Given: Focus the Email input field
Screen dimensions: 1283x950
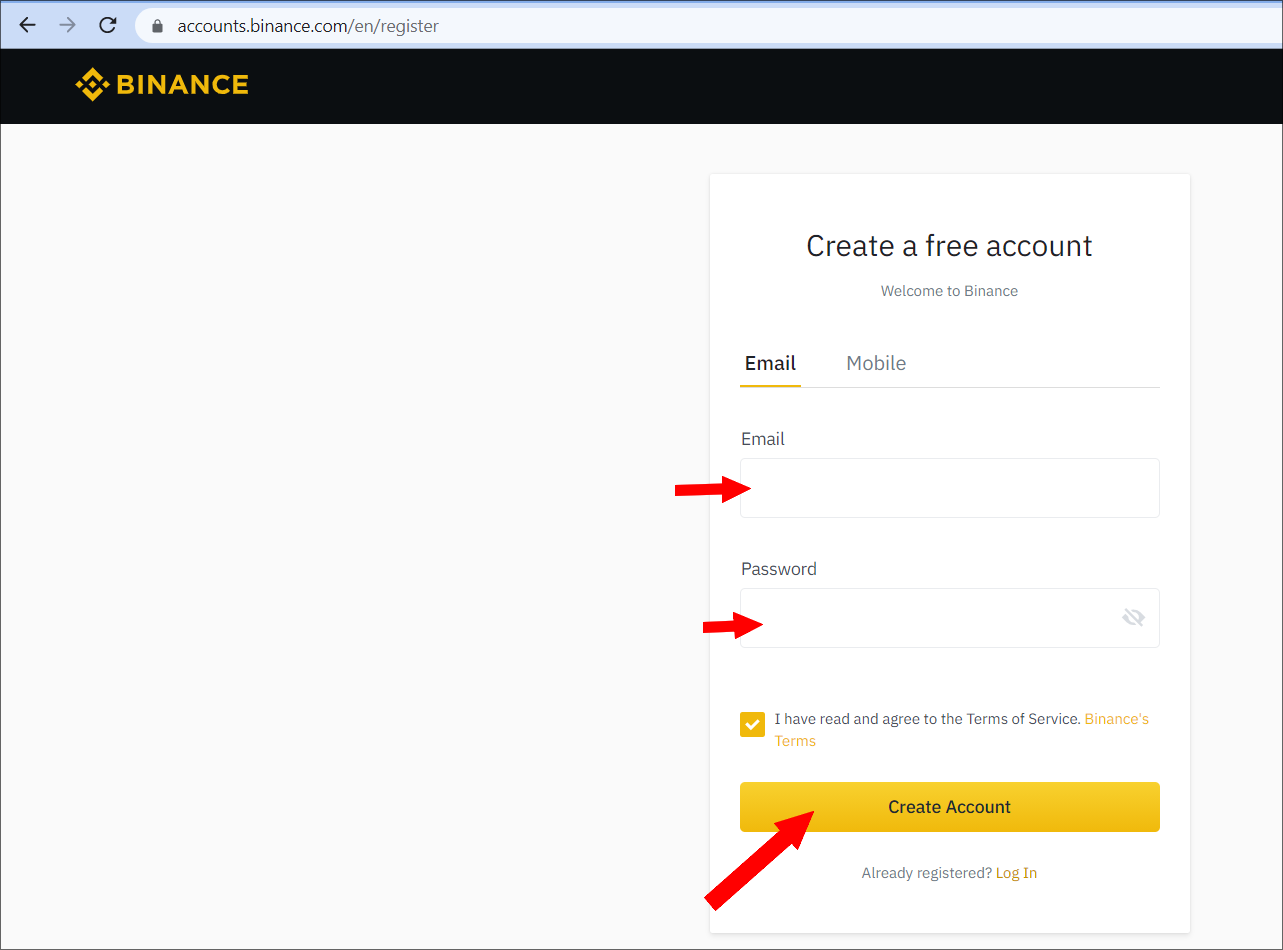Looking at the screenshot, I should pyautogui.click(x=949, y=488).
